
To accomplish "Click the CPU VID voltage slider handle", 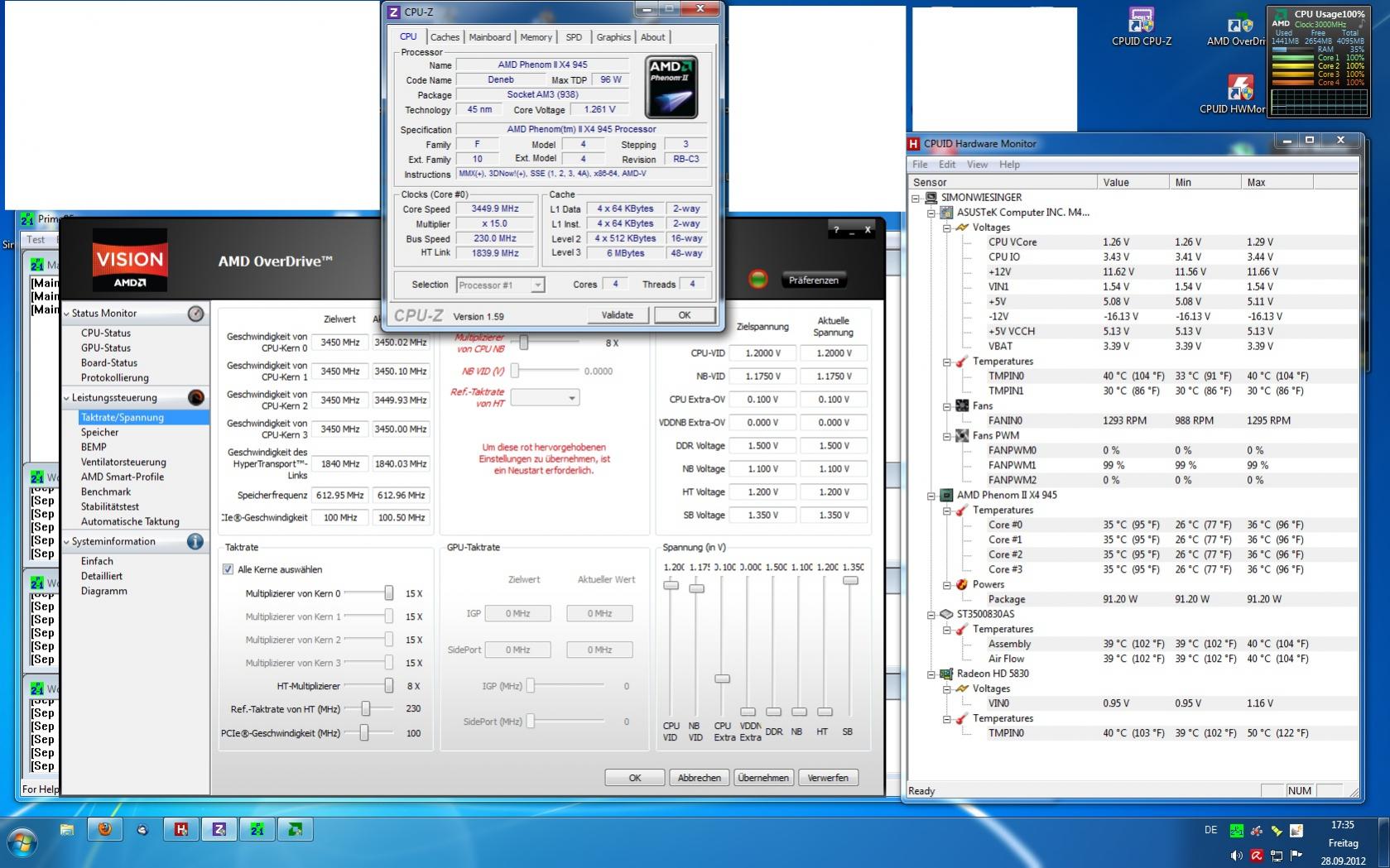I will click(x=671, y=586).
